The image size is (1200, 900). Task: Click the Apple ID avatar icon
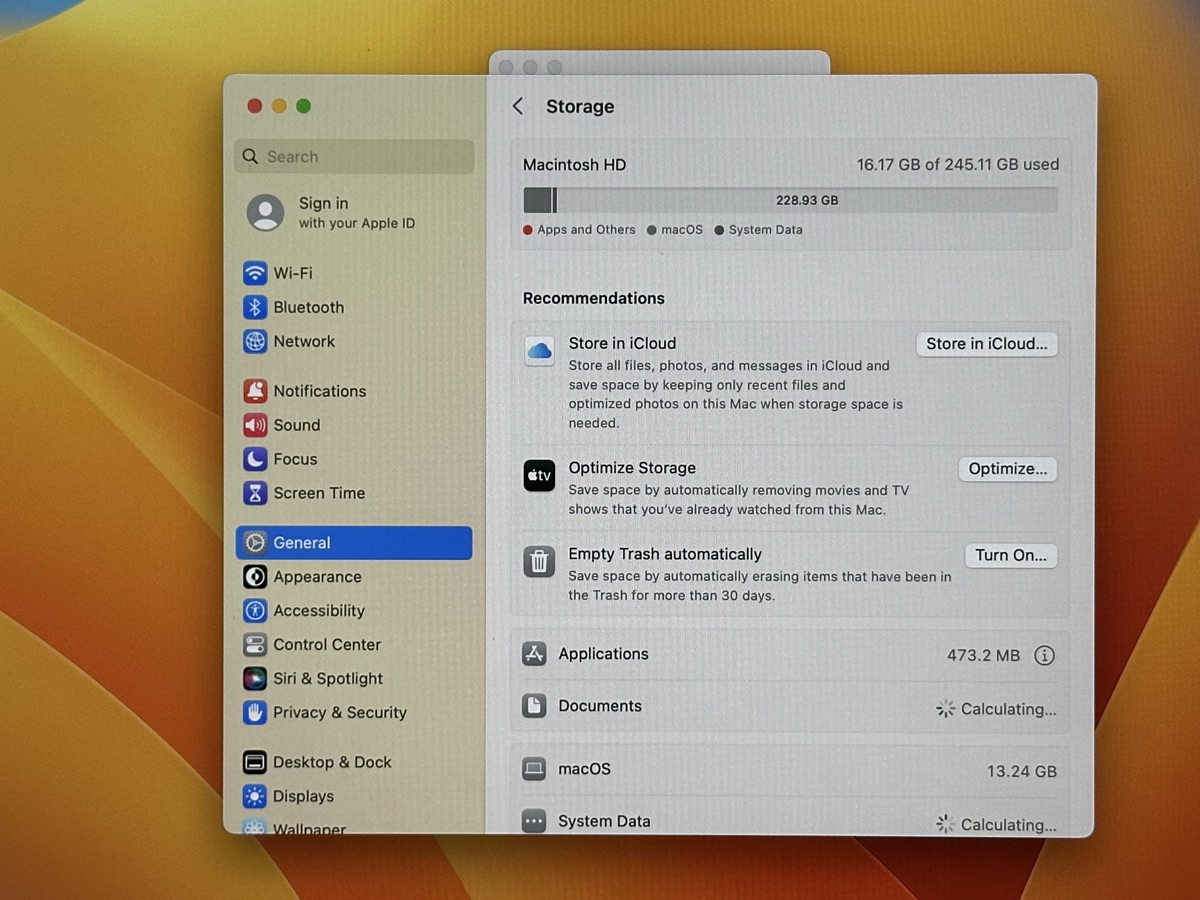point(265,213)
